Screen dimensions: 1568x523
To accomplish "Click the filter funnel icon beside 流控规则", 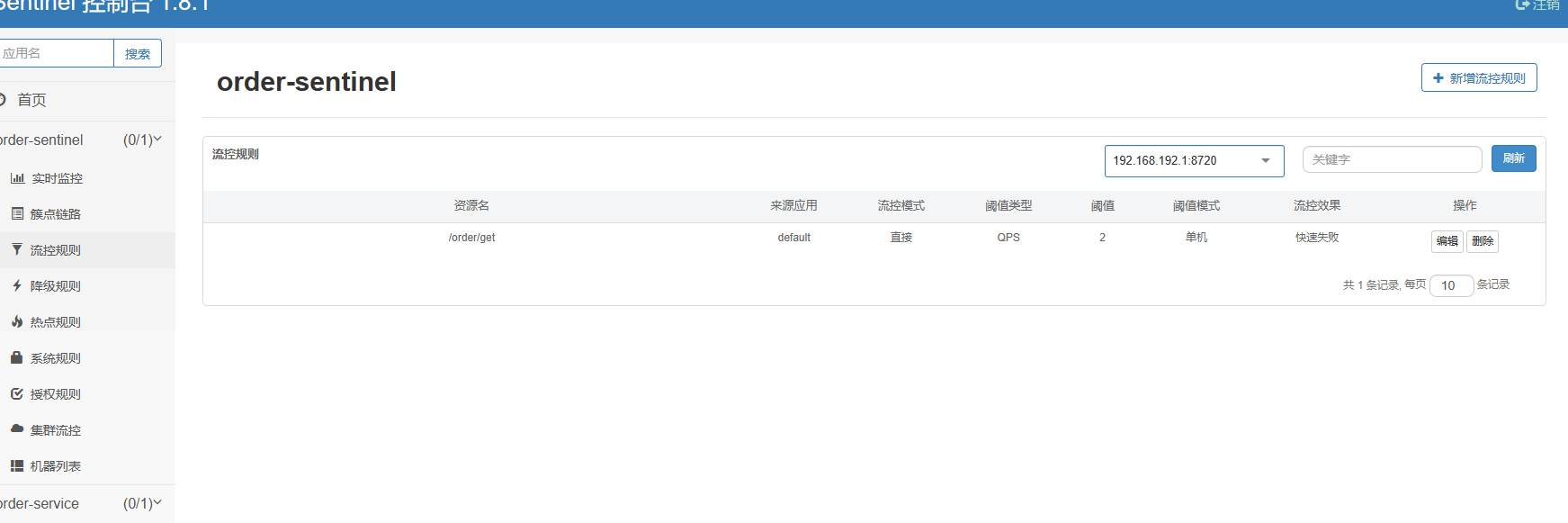I will (17, 249).
